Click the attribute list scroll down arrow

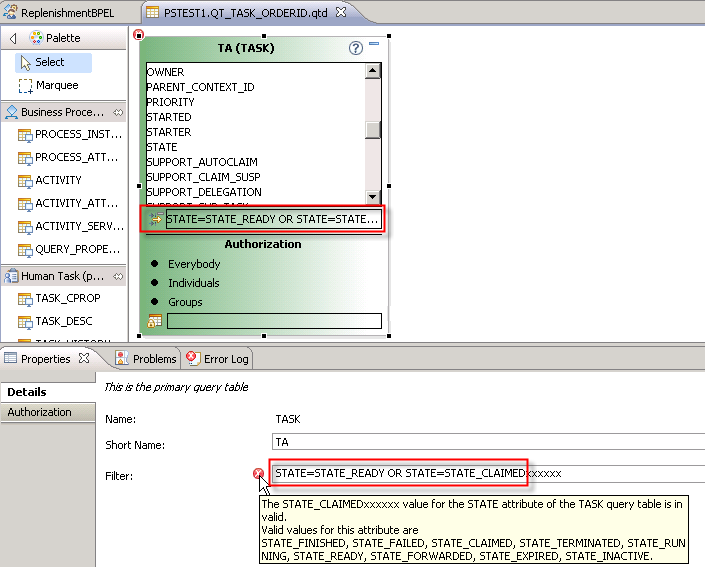click(373, 197)
